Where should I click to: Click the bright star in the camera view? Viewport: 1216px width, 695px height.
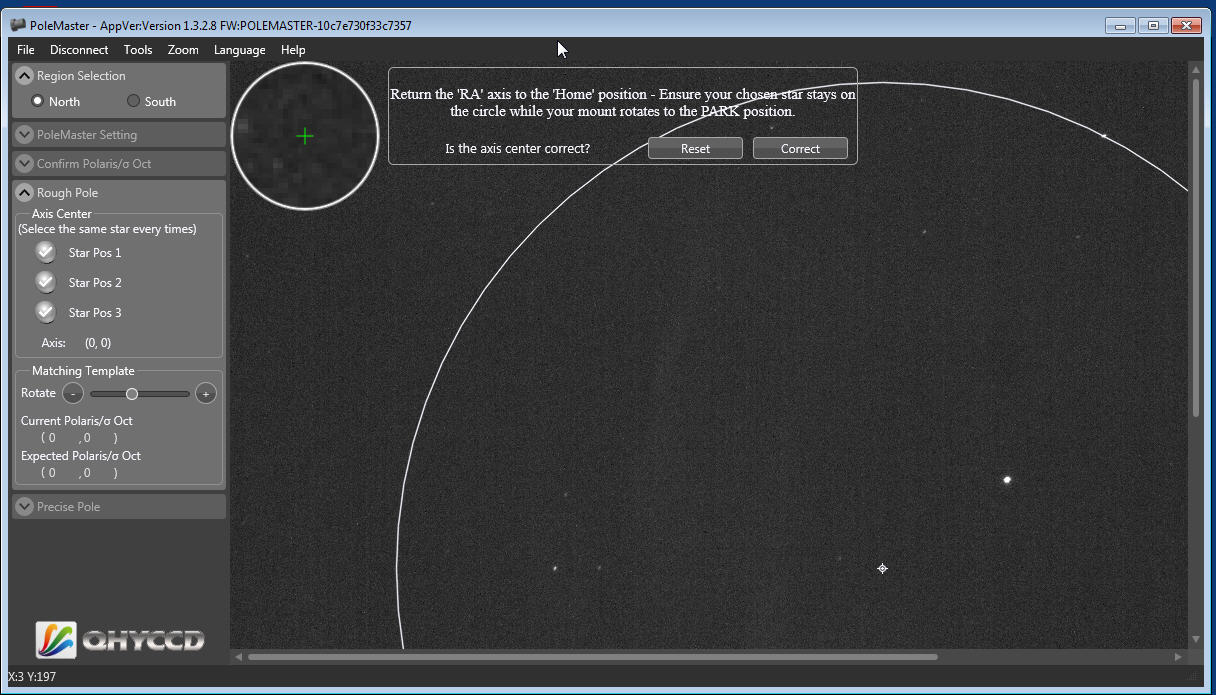[x=1007, y=480]
